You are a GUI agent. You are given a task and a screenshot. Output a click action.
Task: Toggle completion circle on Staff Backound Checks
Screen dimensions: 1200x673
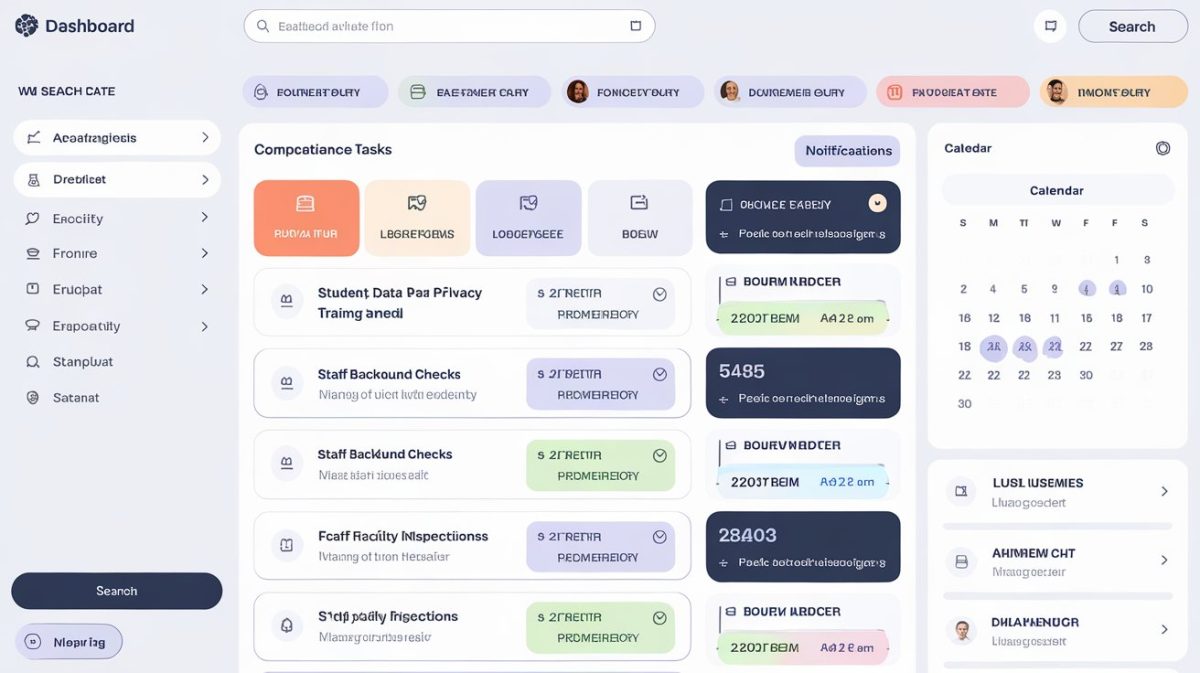[x=660, y=374]
